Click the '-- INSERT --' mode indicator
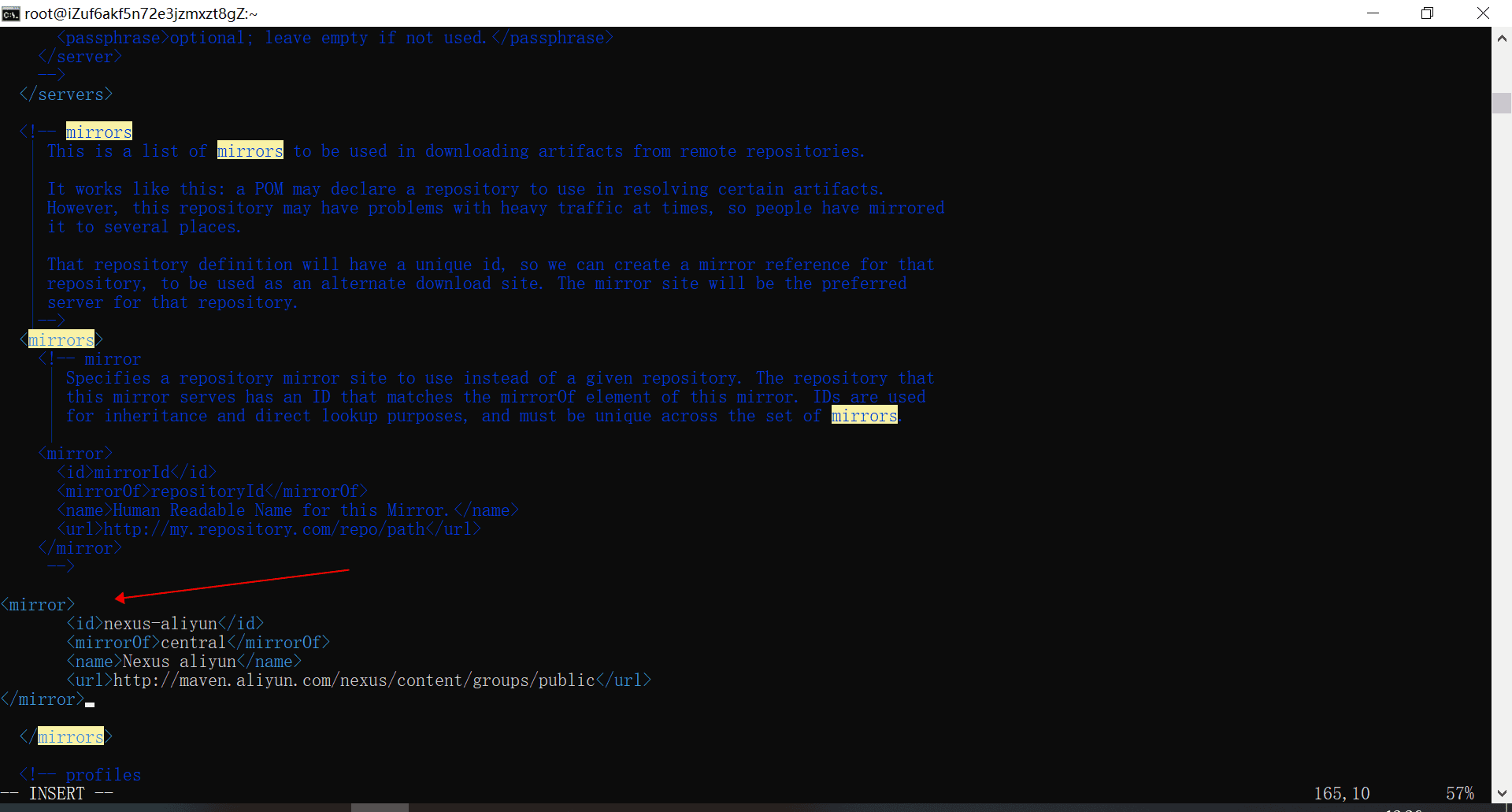 tap(57, 794)
